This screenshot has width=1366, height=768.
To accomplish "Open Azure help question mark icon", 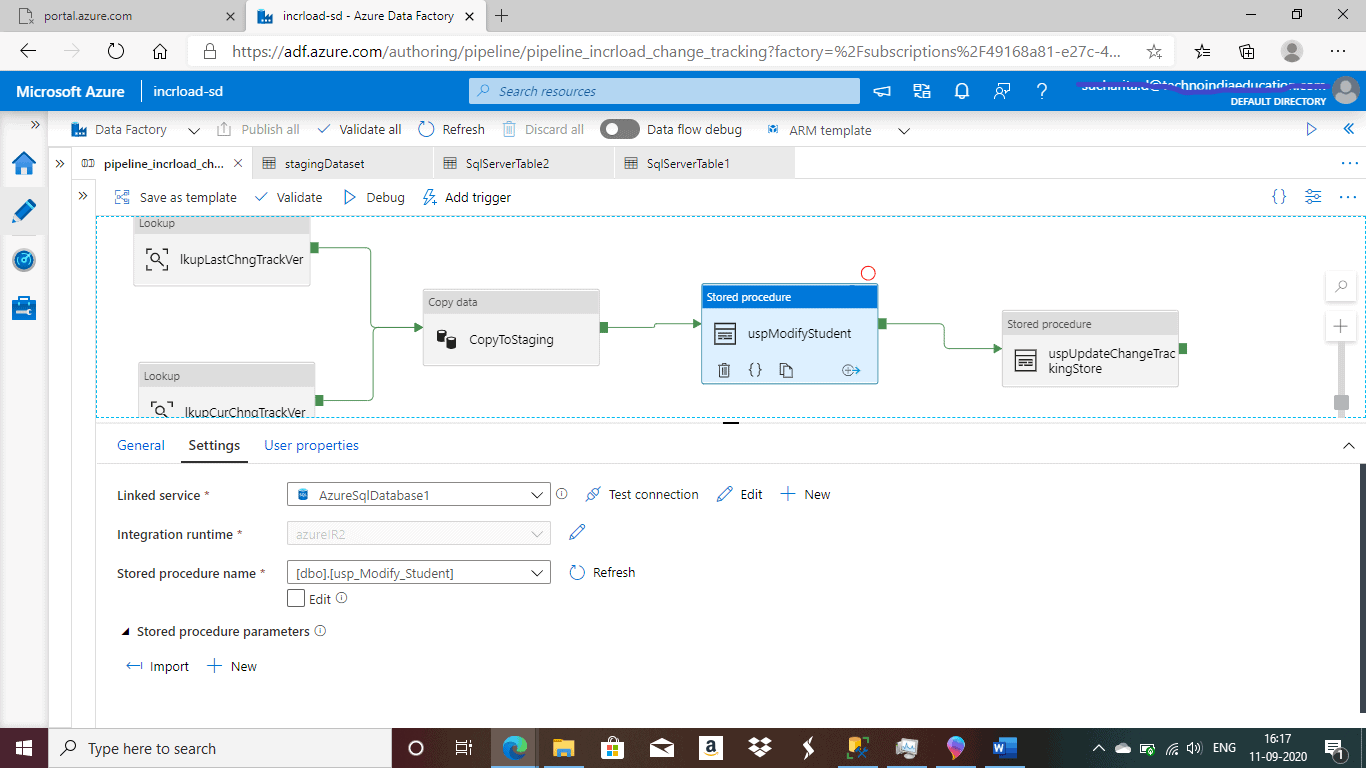I will click(x=1042, y=91).
